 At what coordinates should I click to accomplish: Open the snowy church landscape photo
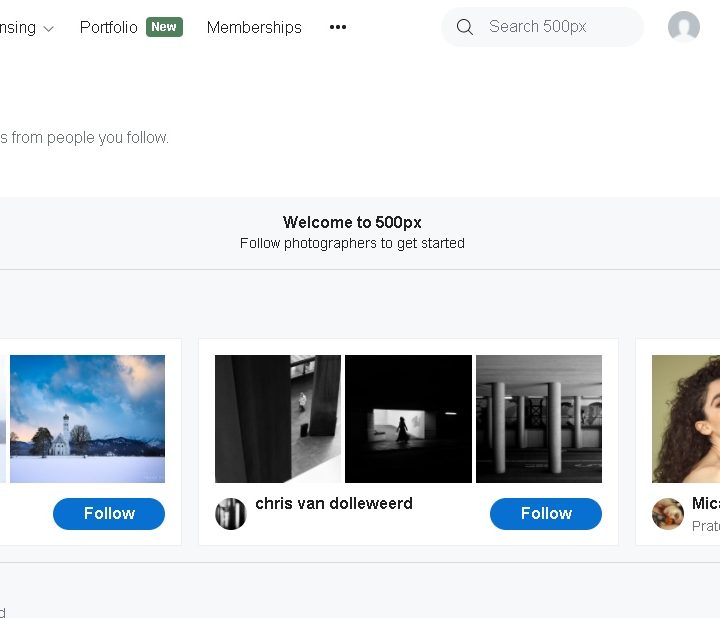point(87,419)
